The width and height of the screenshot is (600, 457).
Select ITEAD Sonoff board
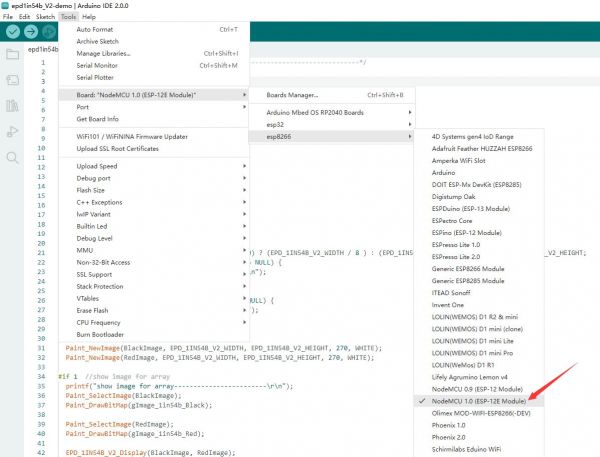coord(479,293)
